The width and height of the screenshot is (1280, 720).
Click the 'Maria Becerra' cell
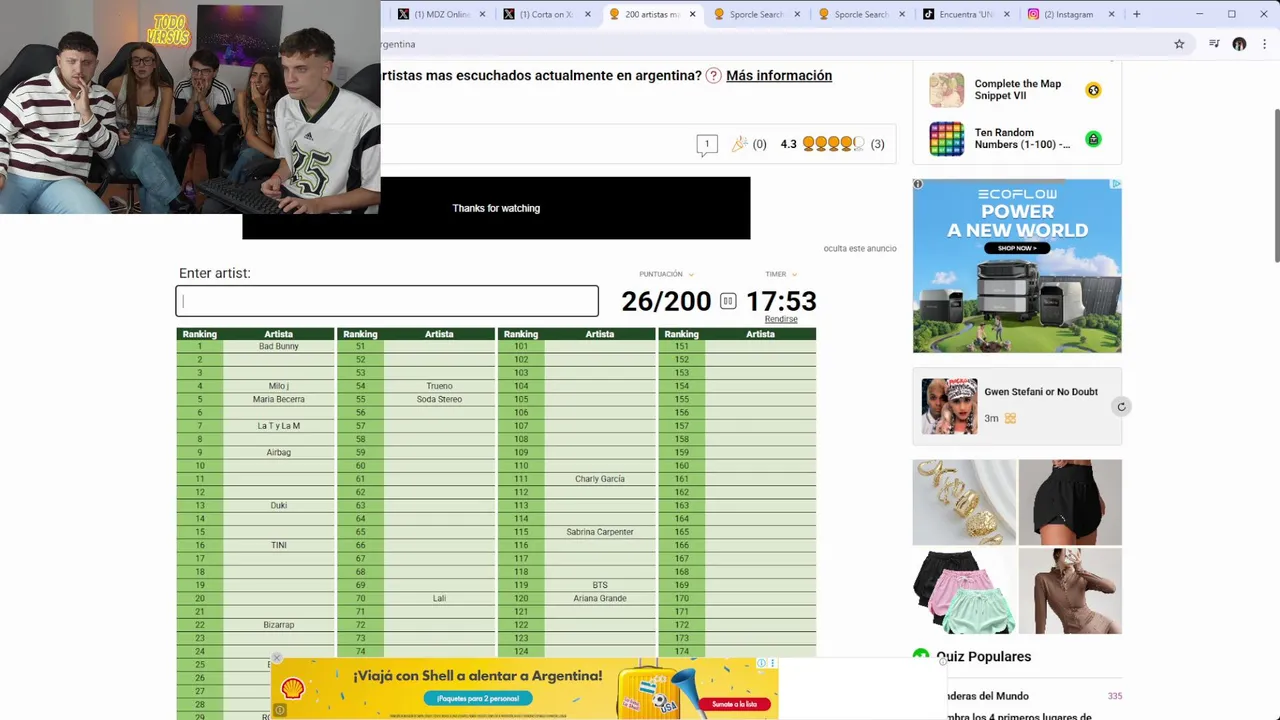pos(279,399)
